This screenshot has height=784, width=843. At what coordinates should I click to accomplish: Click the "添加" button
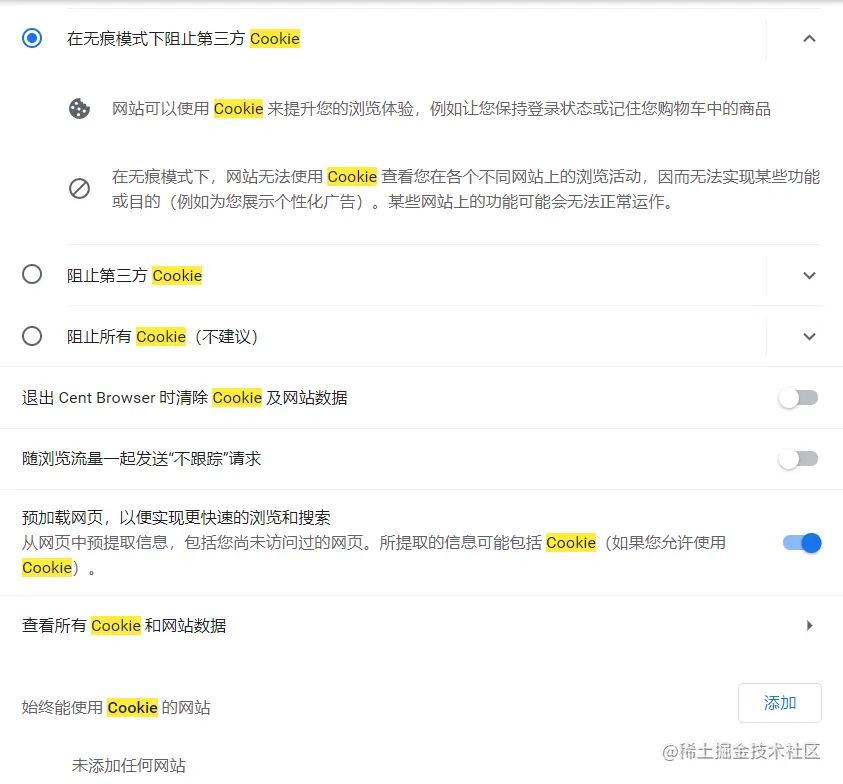[779, 703]
